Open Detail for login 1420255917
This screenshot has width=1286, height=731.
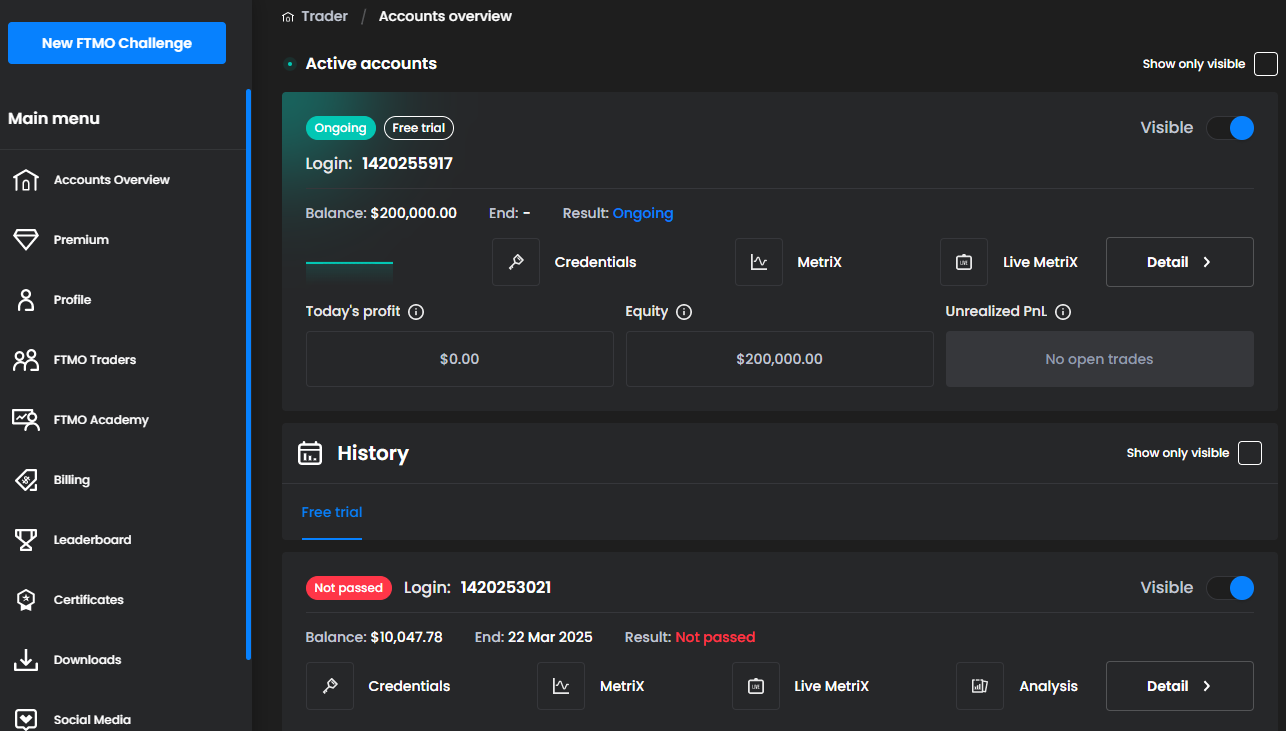pos(1180,262)
